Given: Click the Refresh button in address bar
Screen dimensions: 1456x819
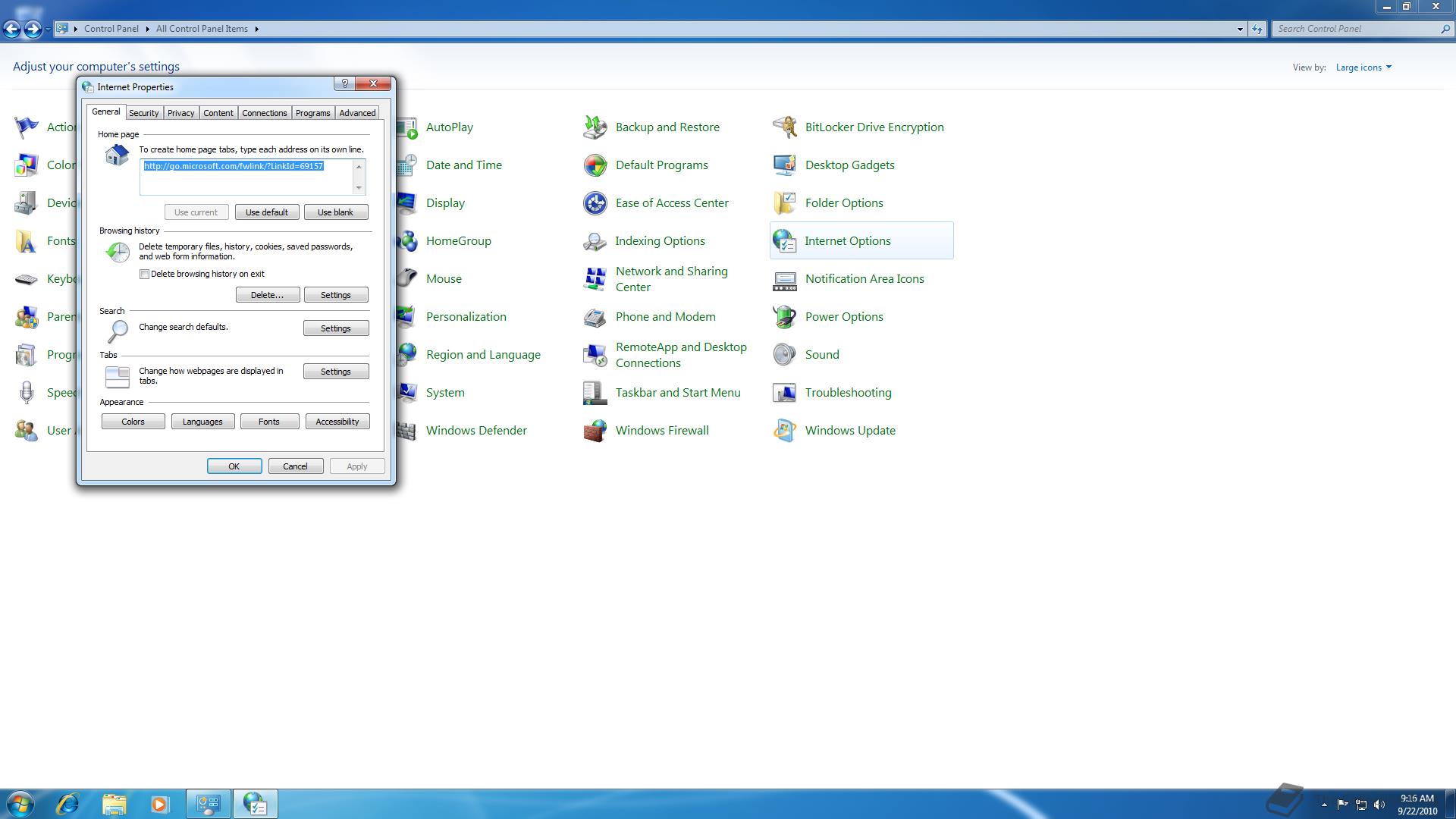Looking at the screenshot, I should coord(1257,29).
